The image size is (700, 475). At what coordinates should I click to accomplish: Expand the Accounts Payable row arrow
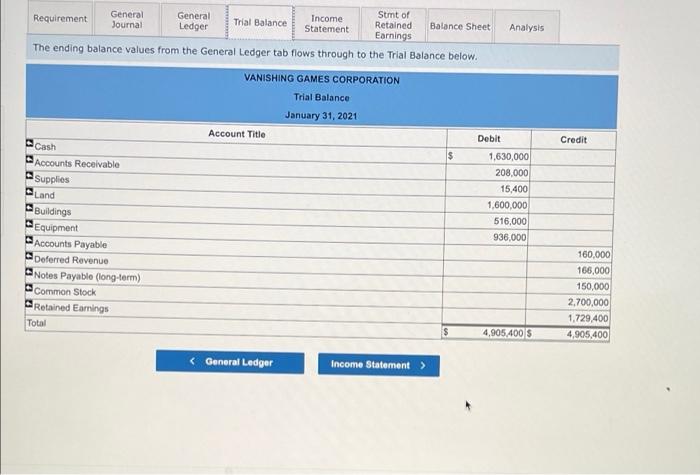29,240
